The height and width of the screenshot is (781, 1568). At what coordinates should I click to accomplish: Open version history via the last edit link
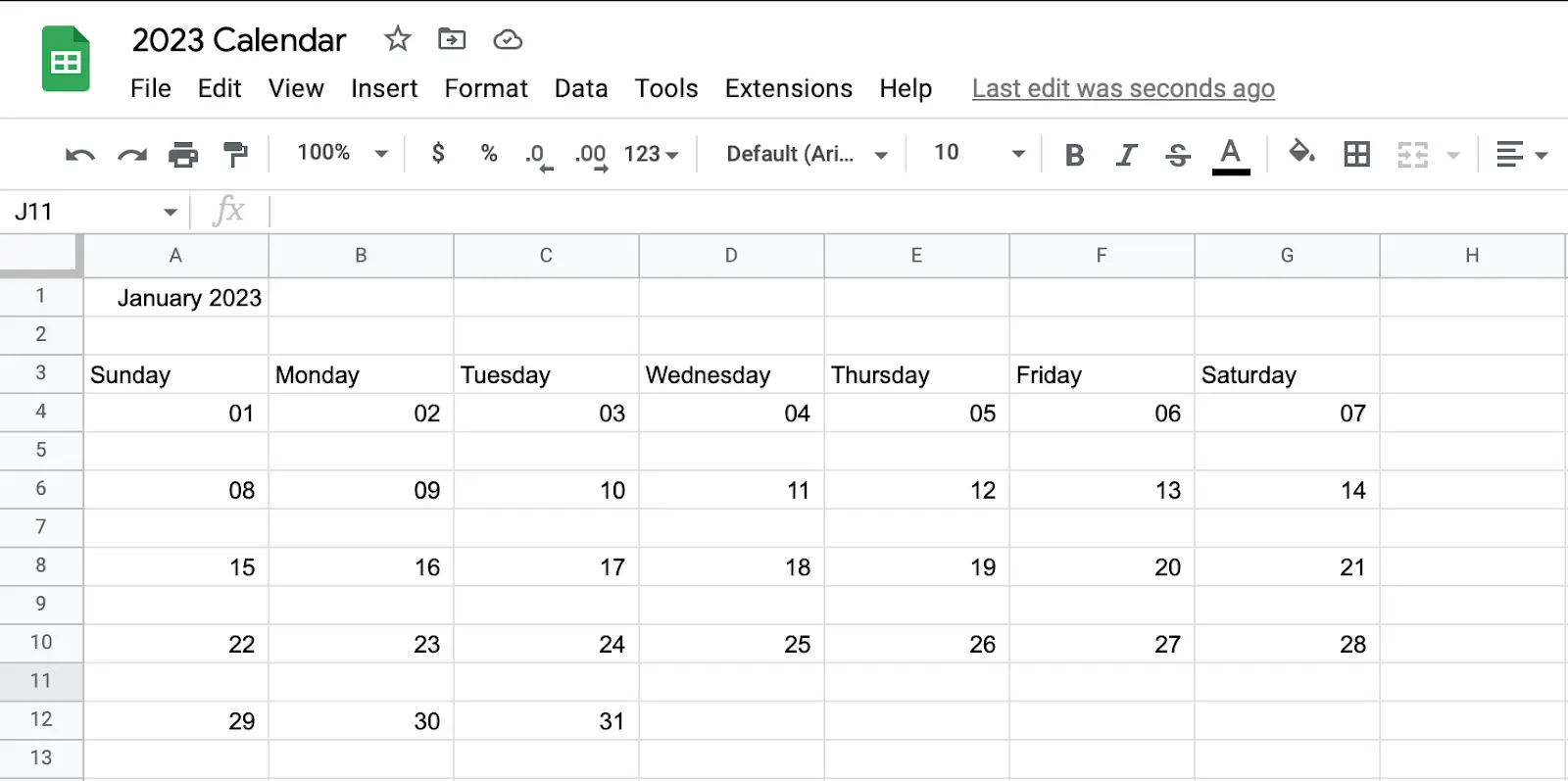pyautogui.click(x=1123, y=88)
